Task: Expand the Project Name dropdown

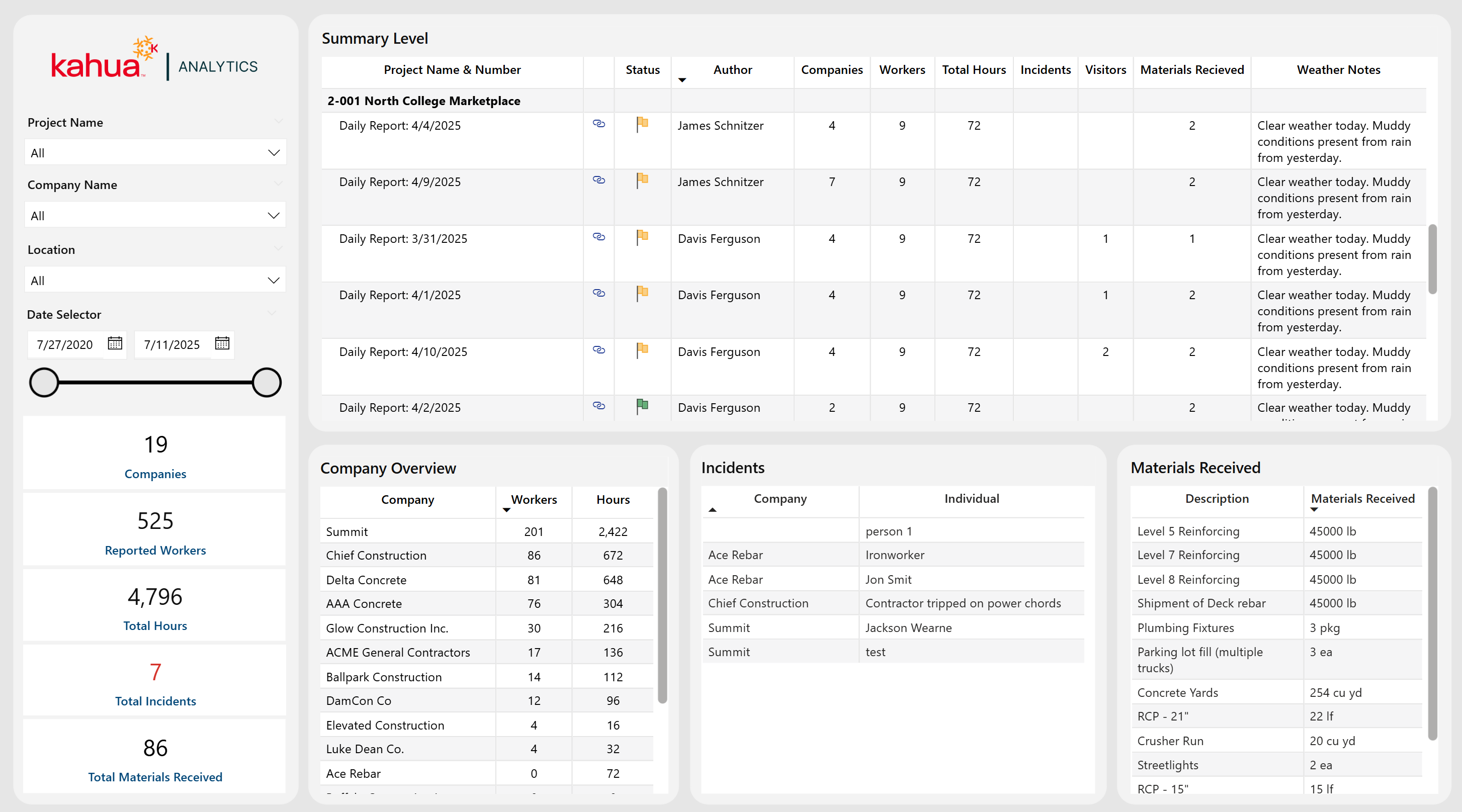Action: point(274,153)
